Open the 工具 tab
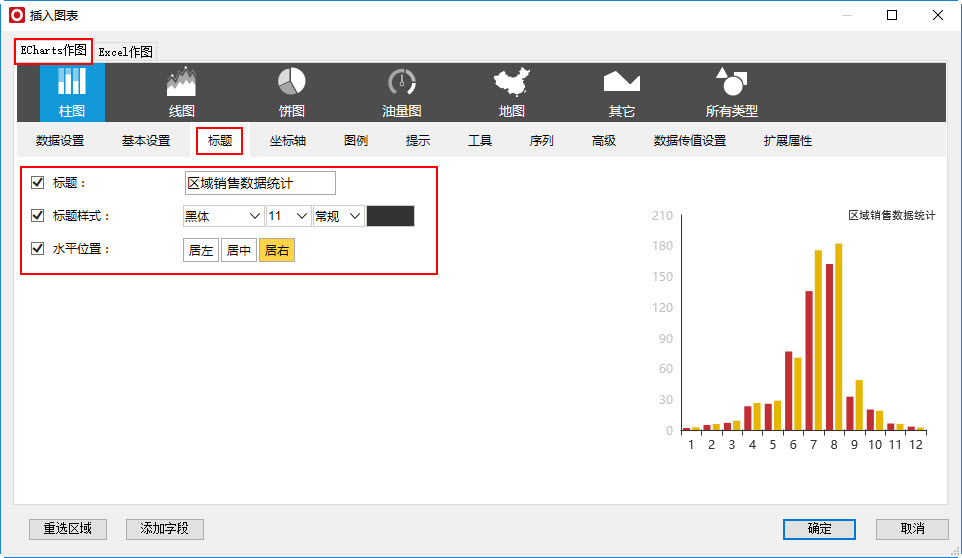Viewport: 962px width, 558px height. [x=480, y=140]
